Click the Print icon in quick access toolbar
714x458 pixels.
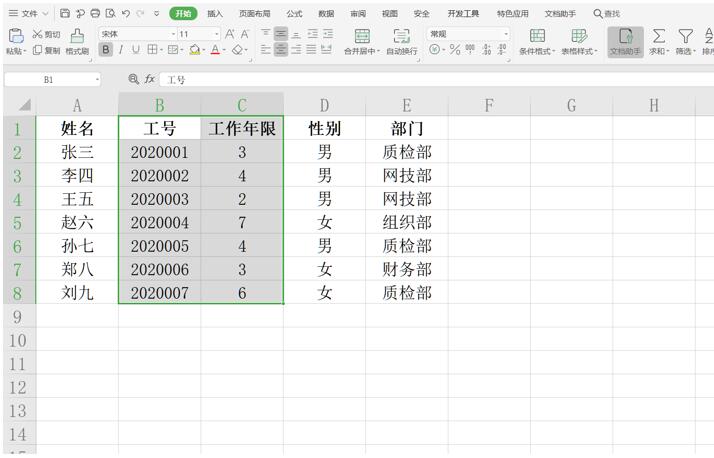pos(95,13)
